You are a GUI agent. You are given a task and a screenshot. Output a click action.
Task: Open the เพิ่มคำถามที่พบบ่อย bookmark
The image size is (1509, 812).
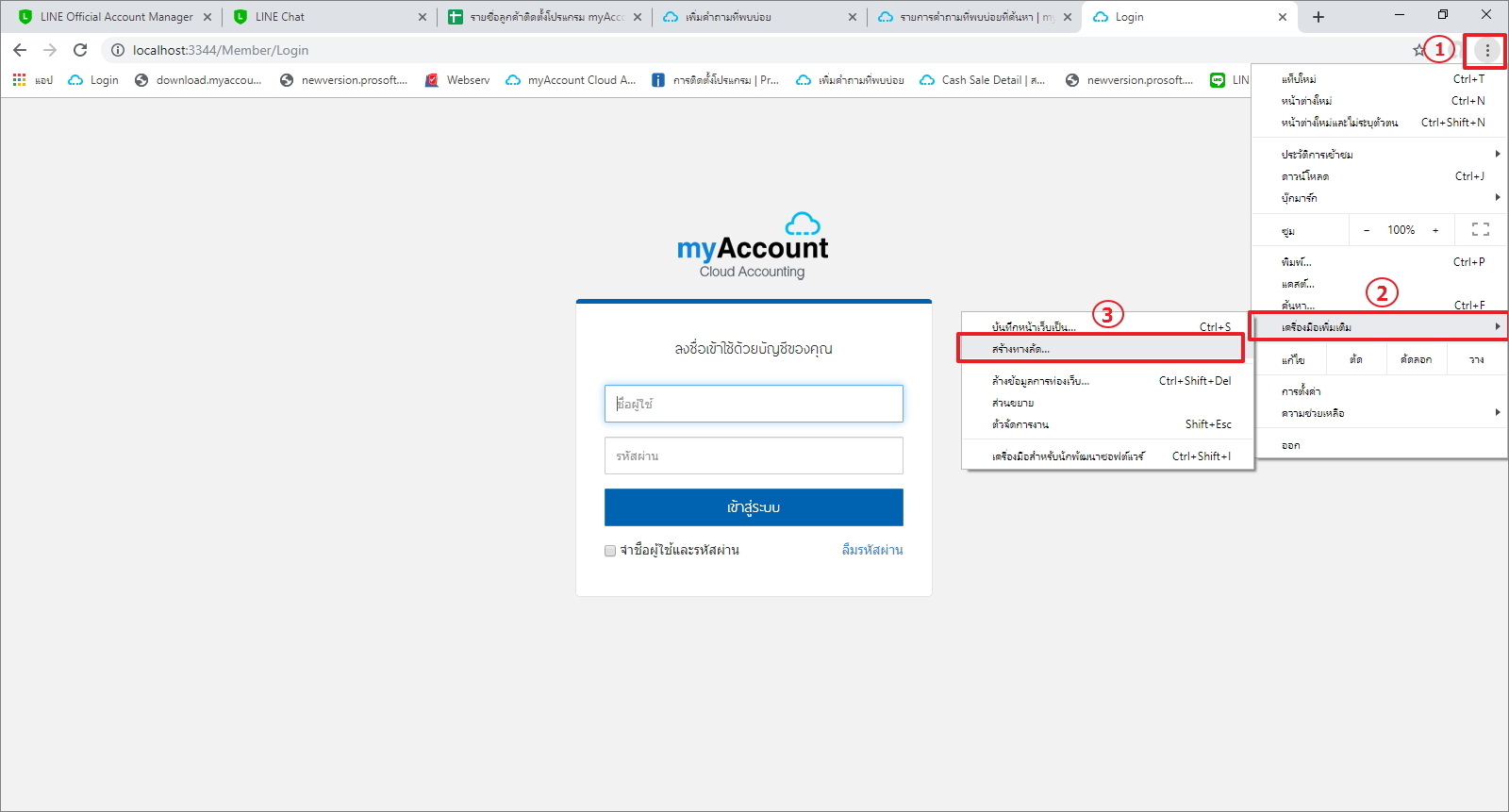click(x=850, y=80)
